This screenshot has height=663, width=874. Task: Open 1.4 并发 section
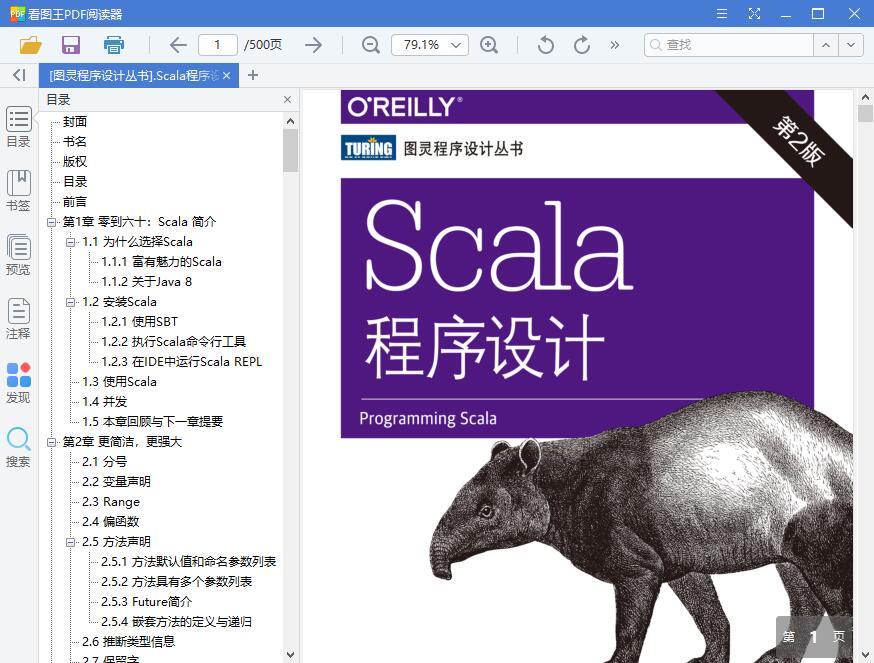tap(105, 402)
